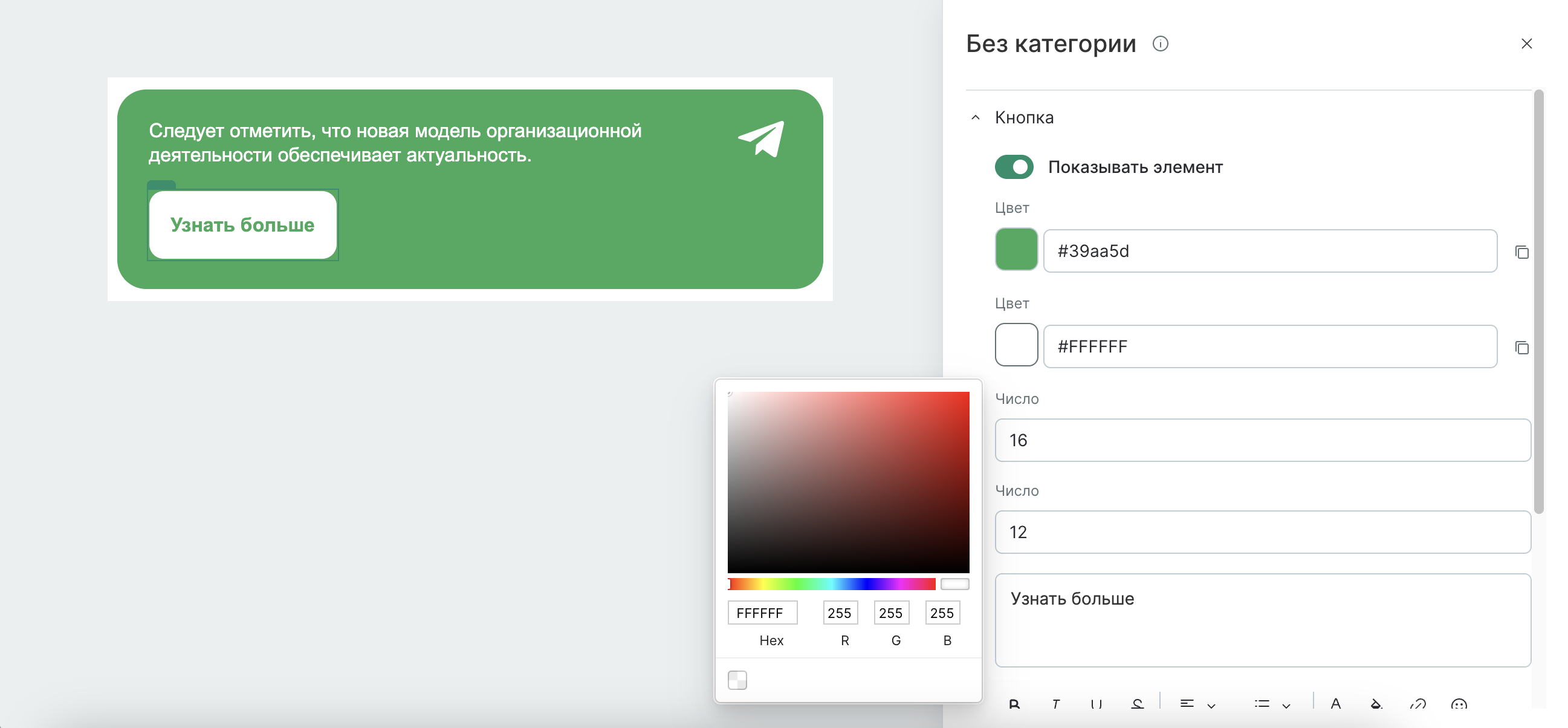This screenshot has height=728, width=1568.
Task: Open the text color A tool
Action: click(1335, 704)
